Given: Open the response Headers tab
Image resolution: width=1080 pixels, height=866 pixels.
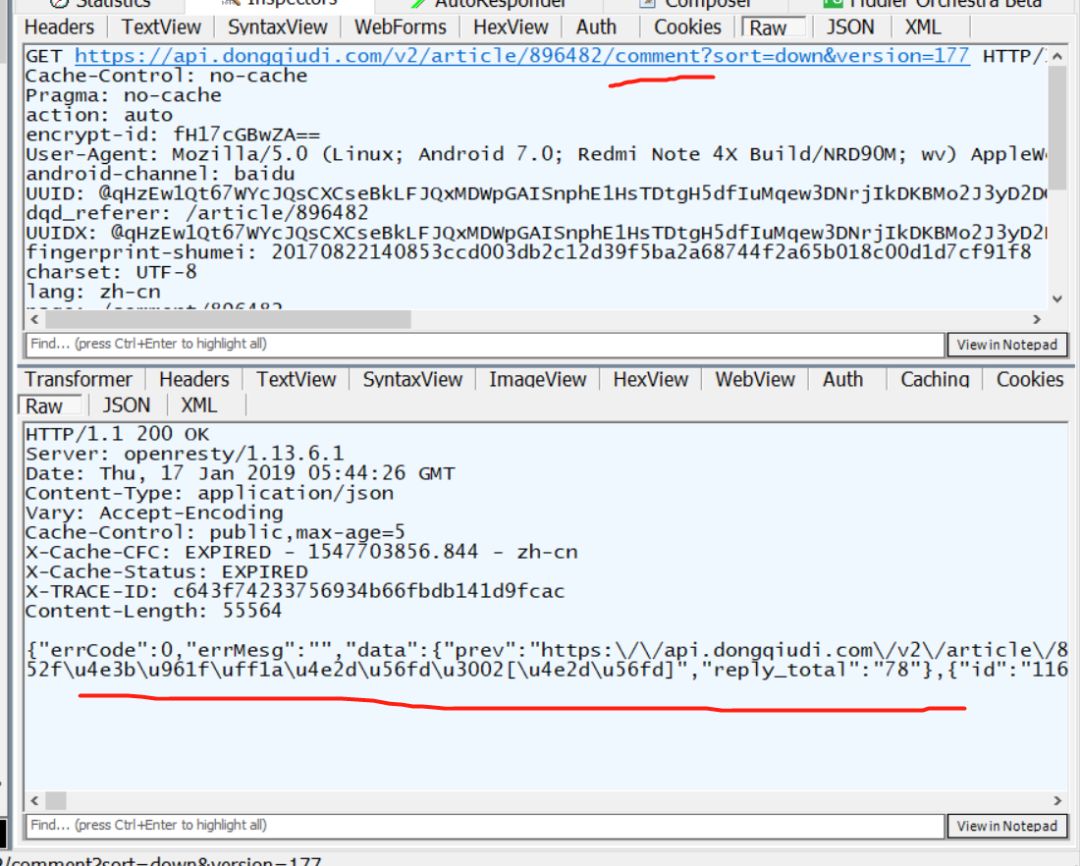Looking at the screenshot, I should 194,379.
